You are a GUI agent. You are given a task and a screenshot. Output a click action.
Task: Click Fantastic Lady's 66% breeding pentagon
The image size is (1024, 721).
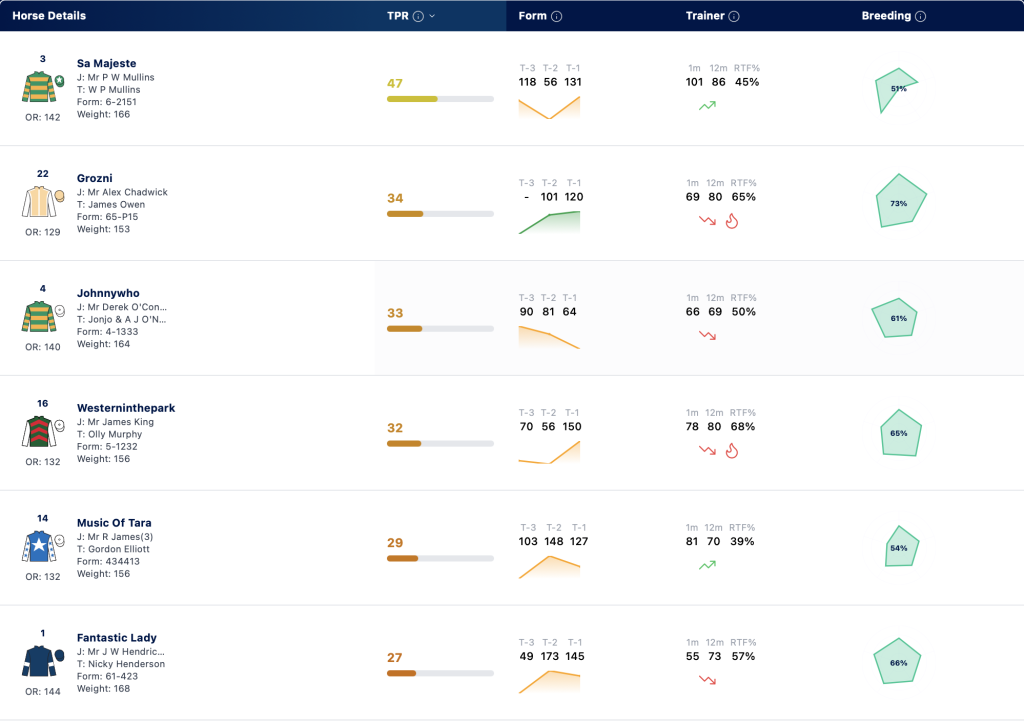(x=897, y=661)
